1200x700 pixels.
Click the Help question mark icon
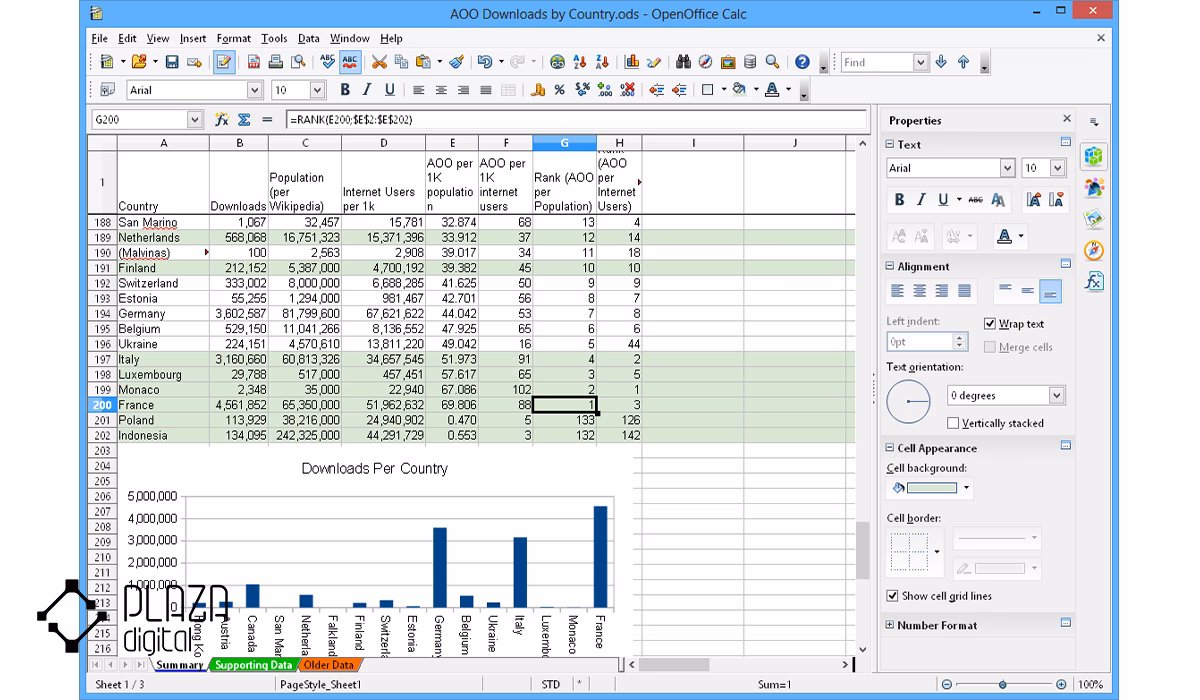click(802, 62)
